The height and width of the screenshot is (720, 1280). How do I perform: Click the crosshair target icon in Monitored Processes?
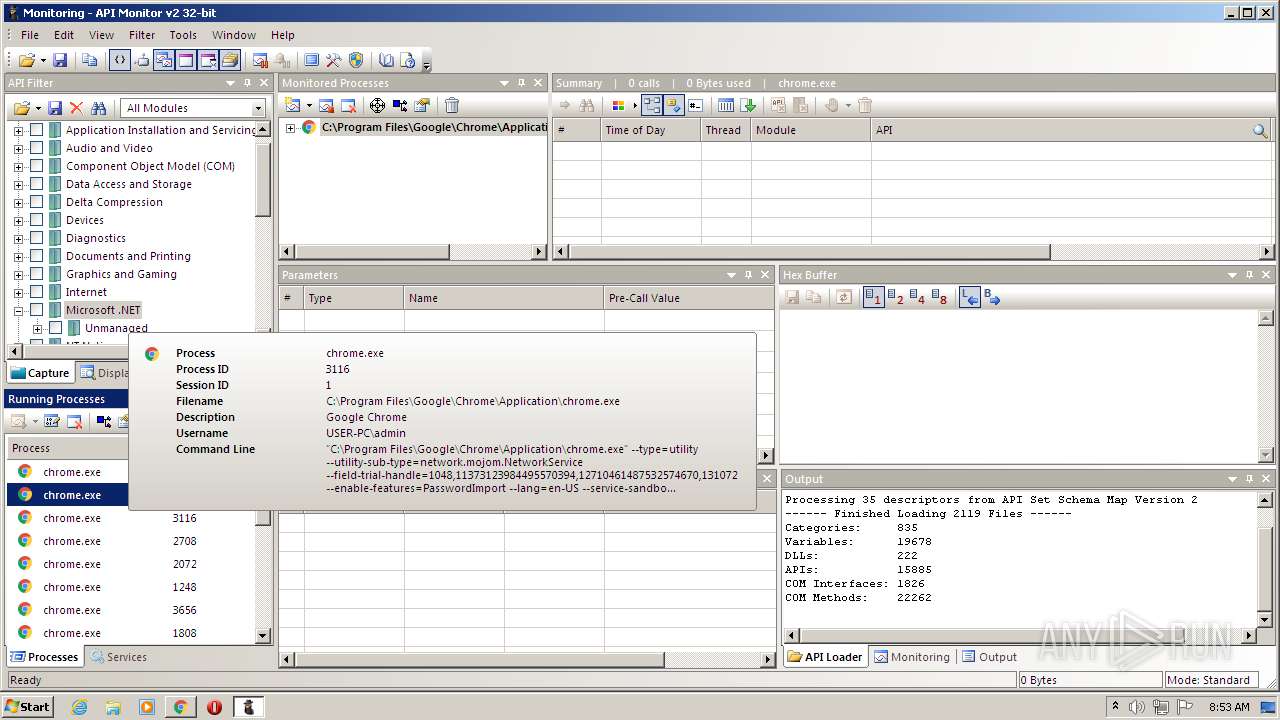[377, 105]
